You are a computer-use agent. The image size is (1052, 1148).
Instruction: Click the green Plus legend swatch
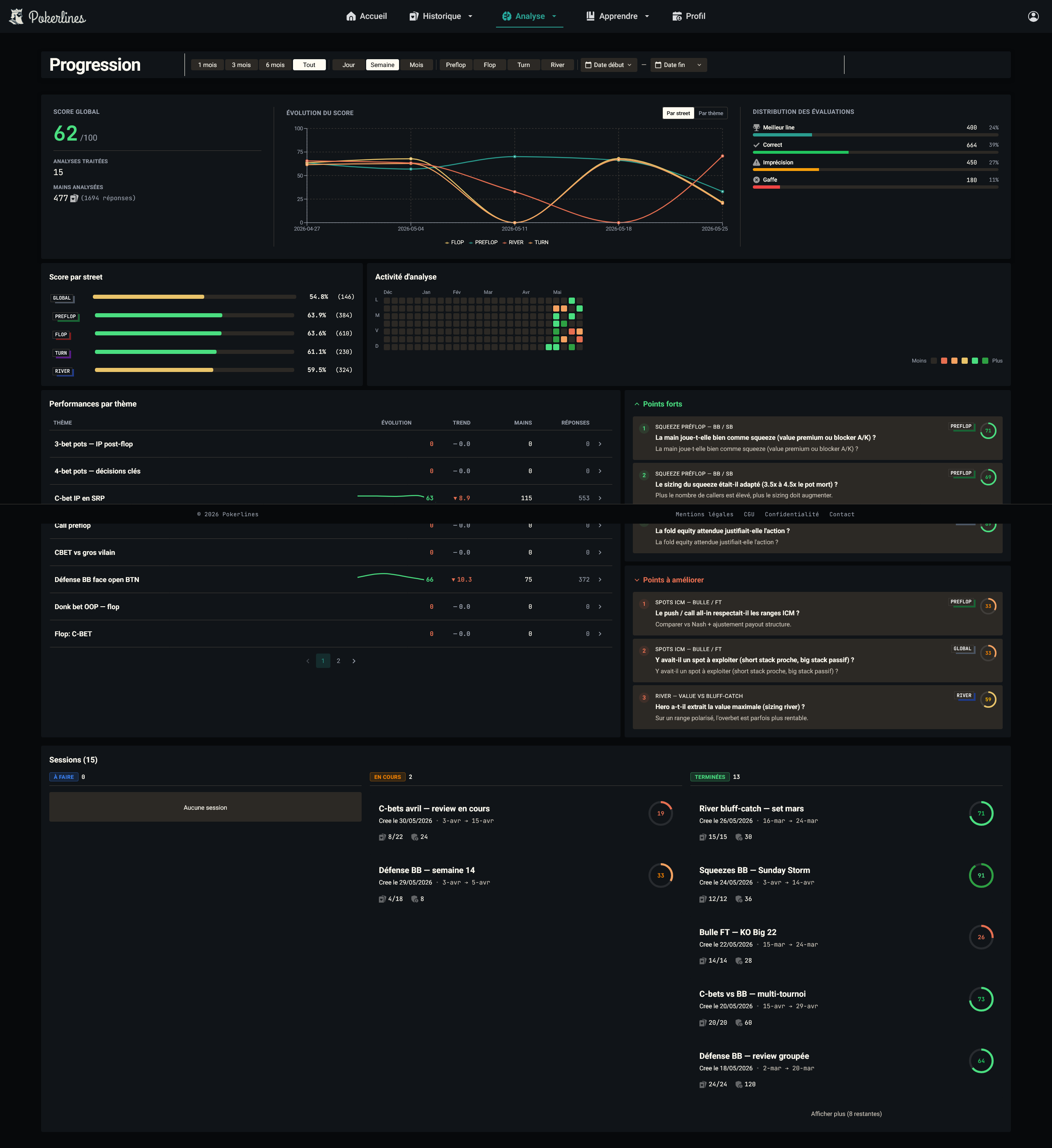click(985, 361)
